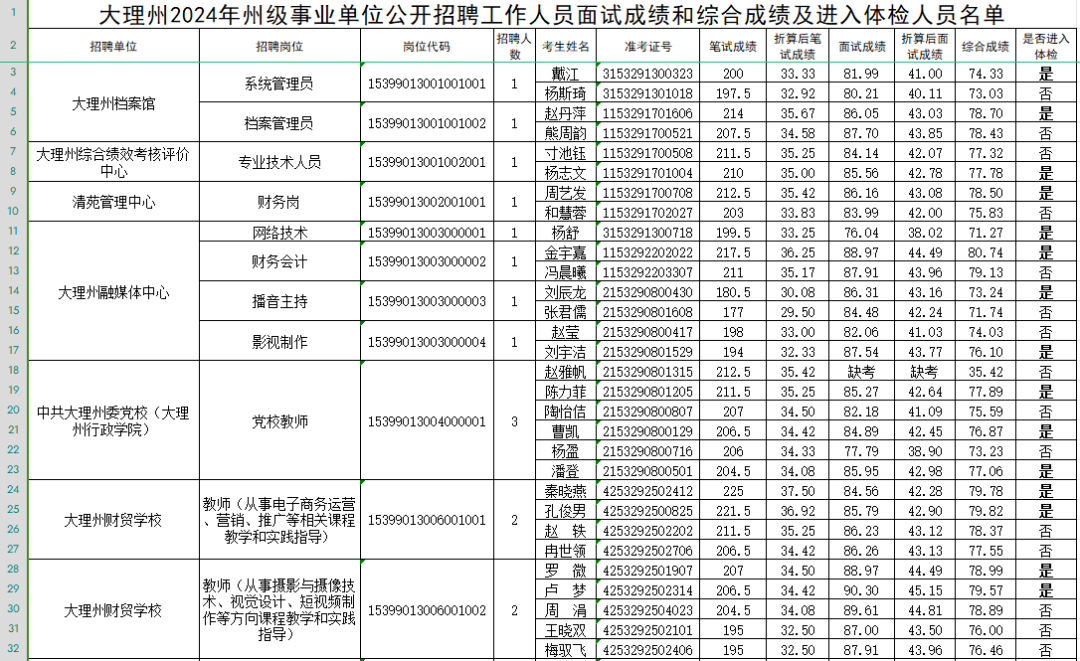Select candidate name 周艺发
This screenshot has height=661, width=1080.
click(x=565, y=193)
